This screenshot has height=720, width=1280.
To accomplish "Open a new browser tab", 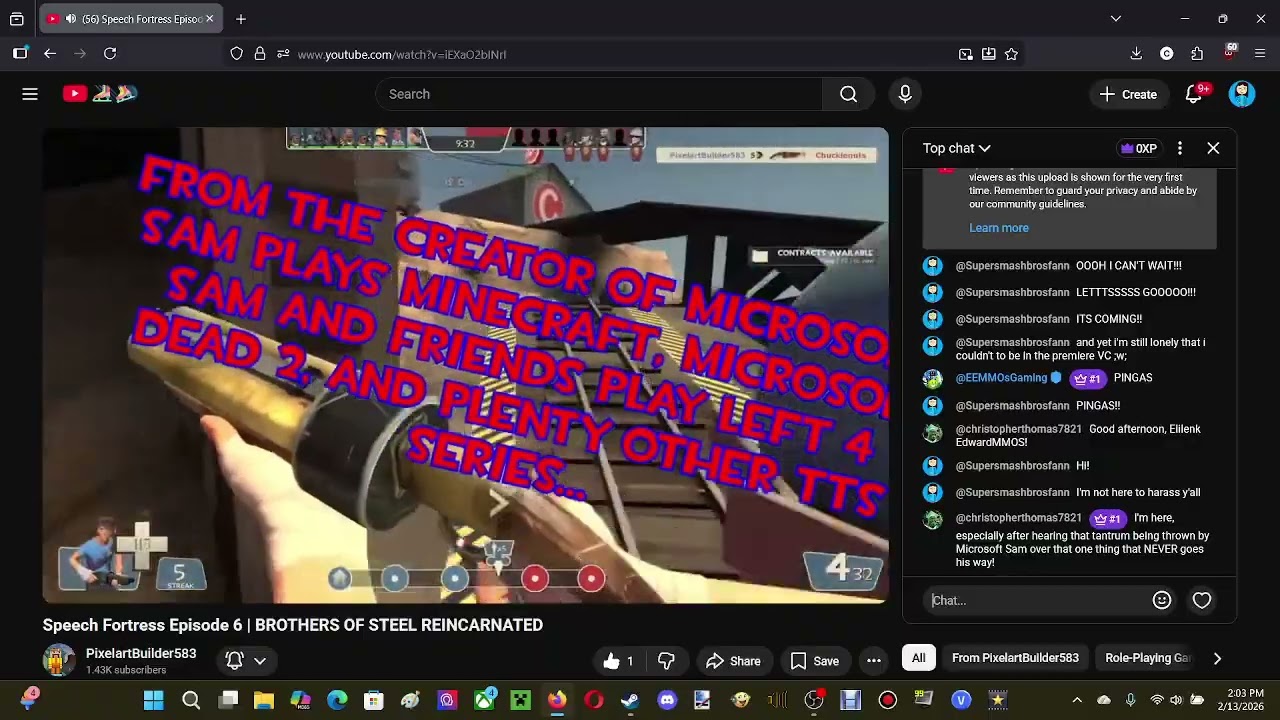I will tap(241, 19).
